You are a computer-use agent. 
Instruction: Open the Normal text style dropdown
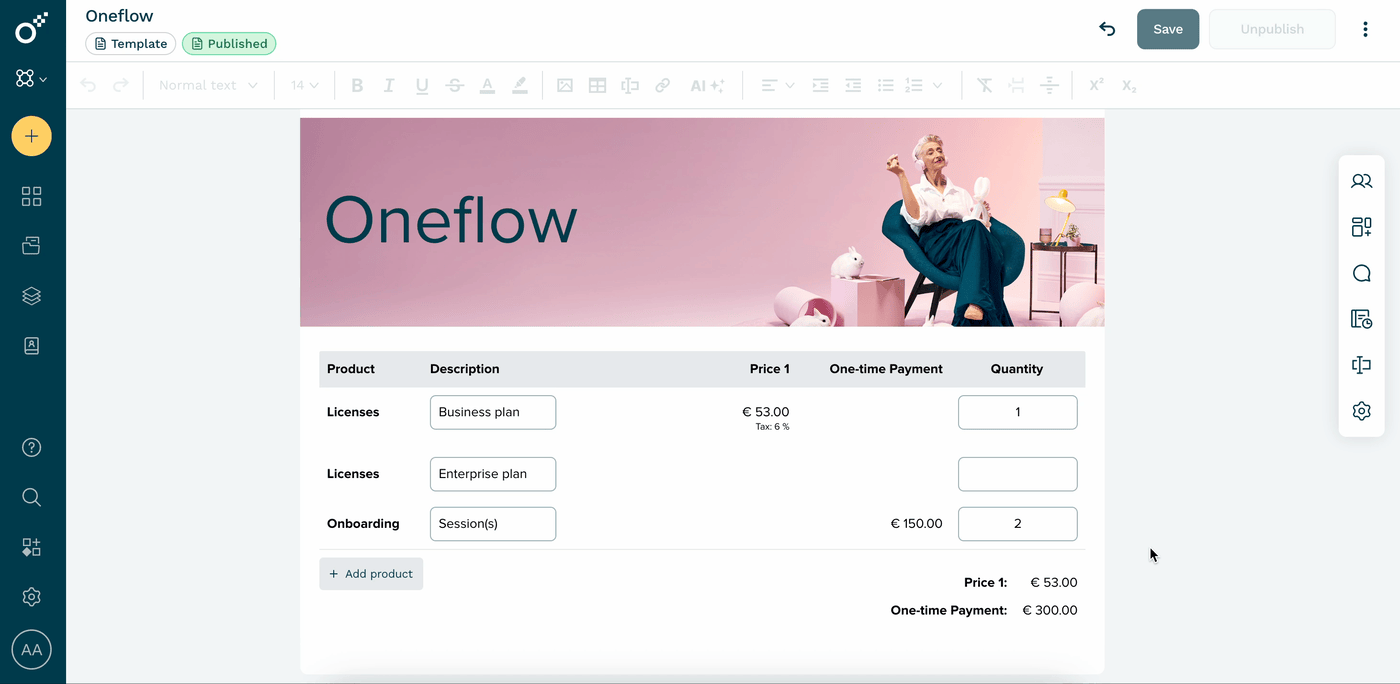coord(208,86)
